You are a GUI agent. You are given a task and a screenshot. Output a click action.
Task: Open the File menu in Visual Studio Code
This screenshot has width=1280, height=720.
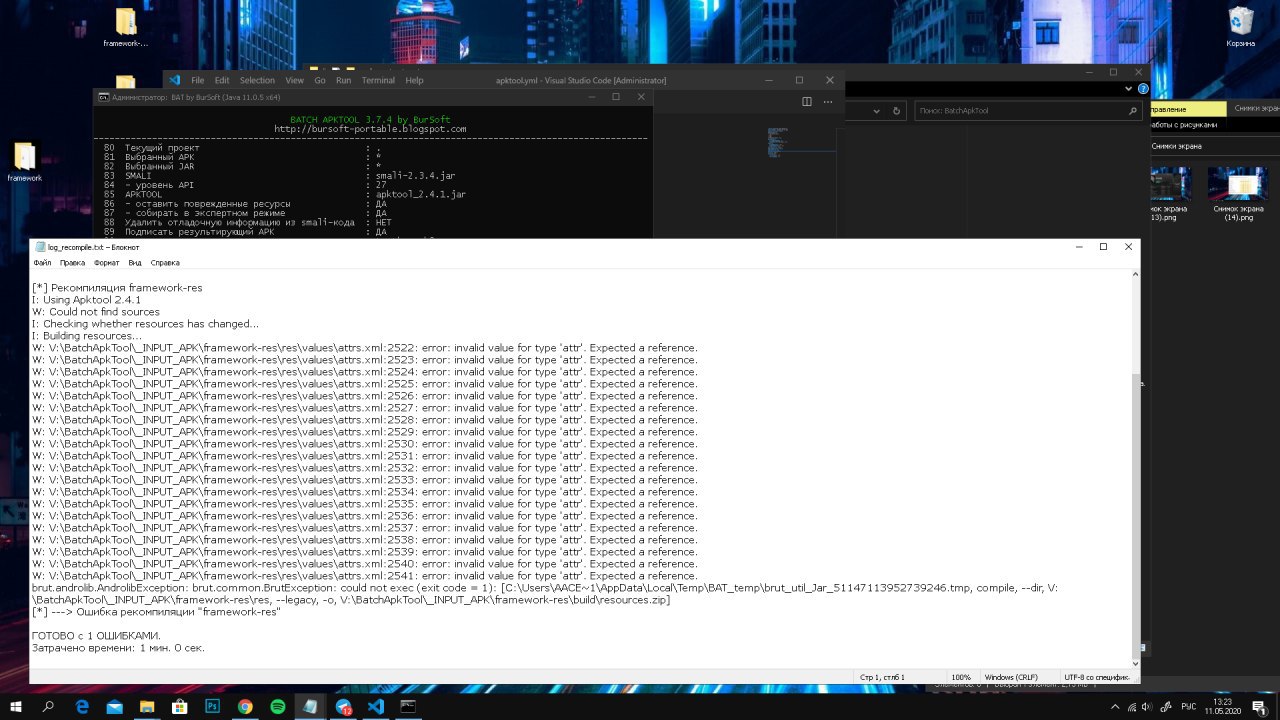point(198,80)
